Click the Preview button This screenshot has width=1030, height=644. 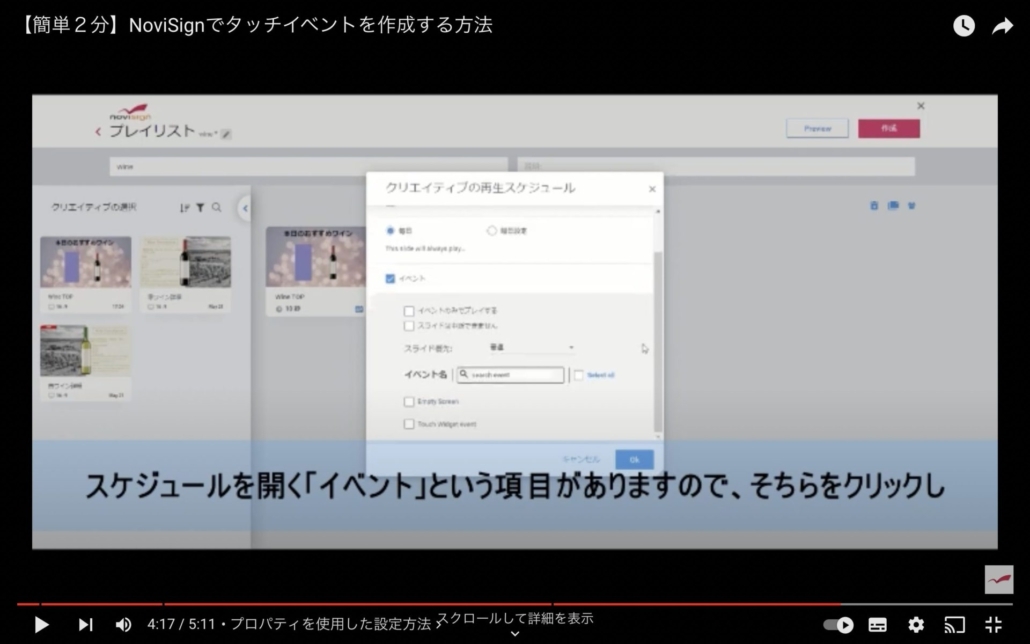click(x=817, y=129)
